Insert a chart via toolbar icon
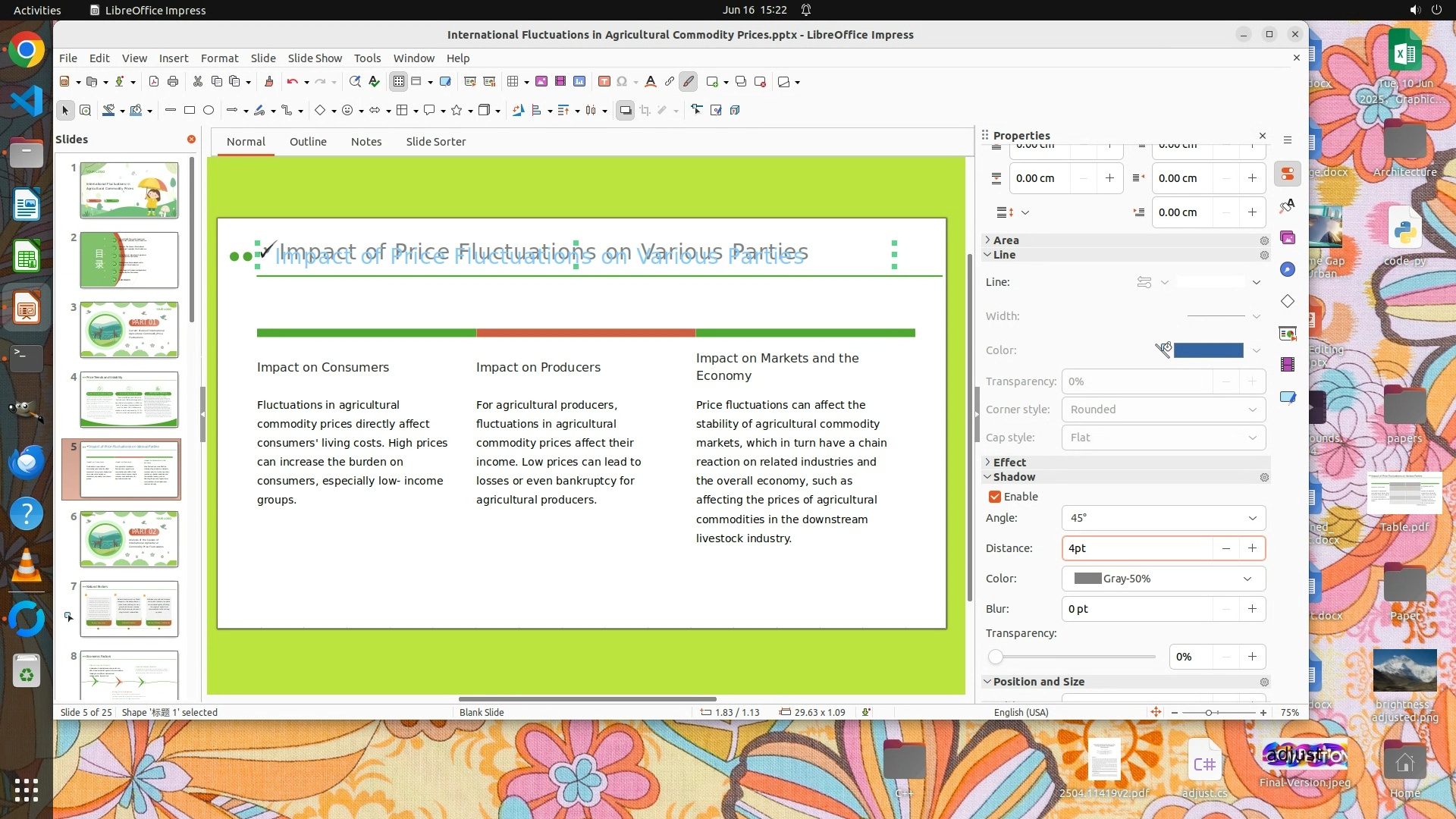The width and height of the screenshot is (1456, 819). (579, 82)
